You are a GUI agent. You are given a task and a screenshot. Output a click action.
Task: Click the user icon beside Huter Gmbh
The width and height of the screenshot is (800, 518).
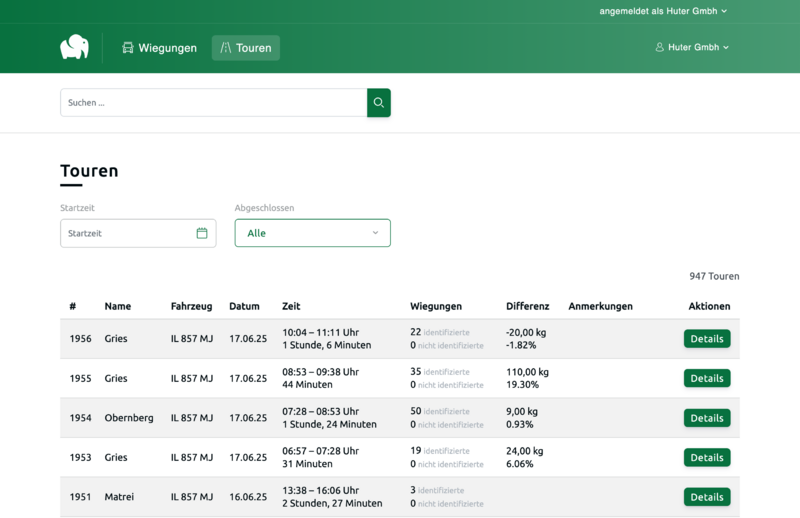tap(660, 47)
